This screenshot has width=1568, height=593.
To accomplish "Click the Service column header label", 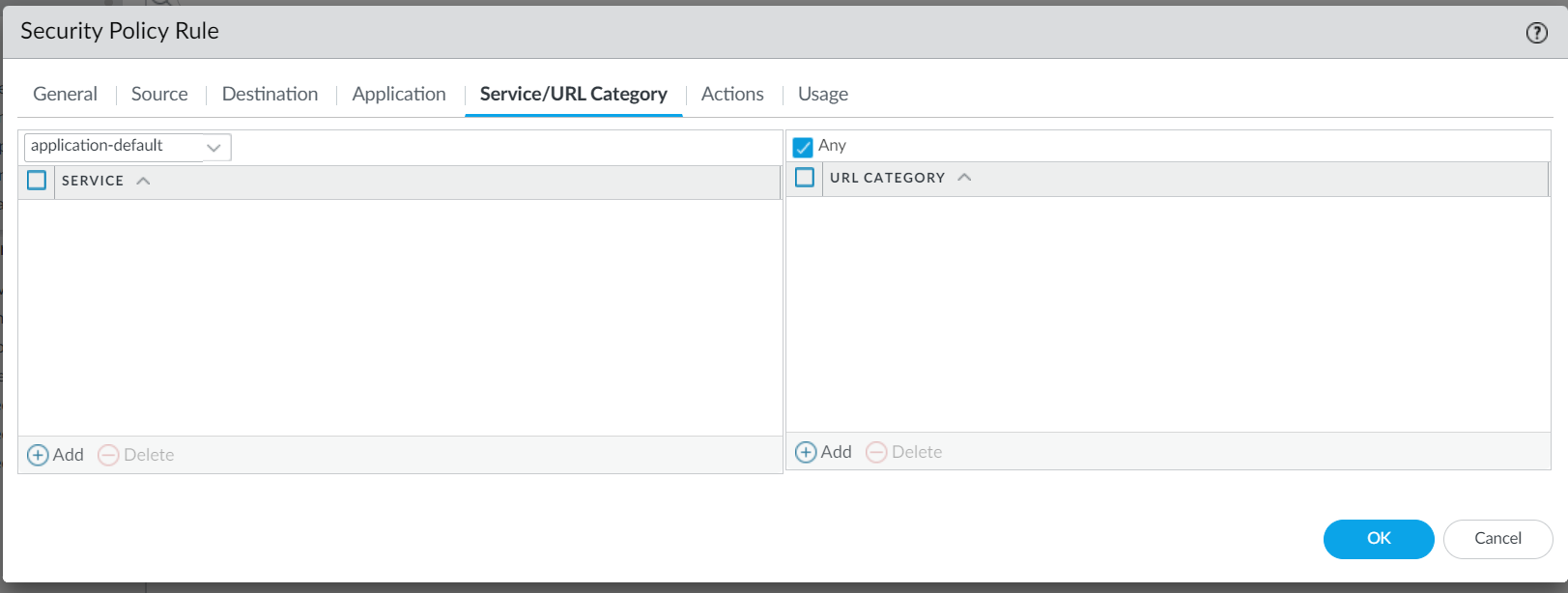I will click(93, 181).
